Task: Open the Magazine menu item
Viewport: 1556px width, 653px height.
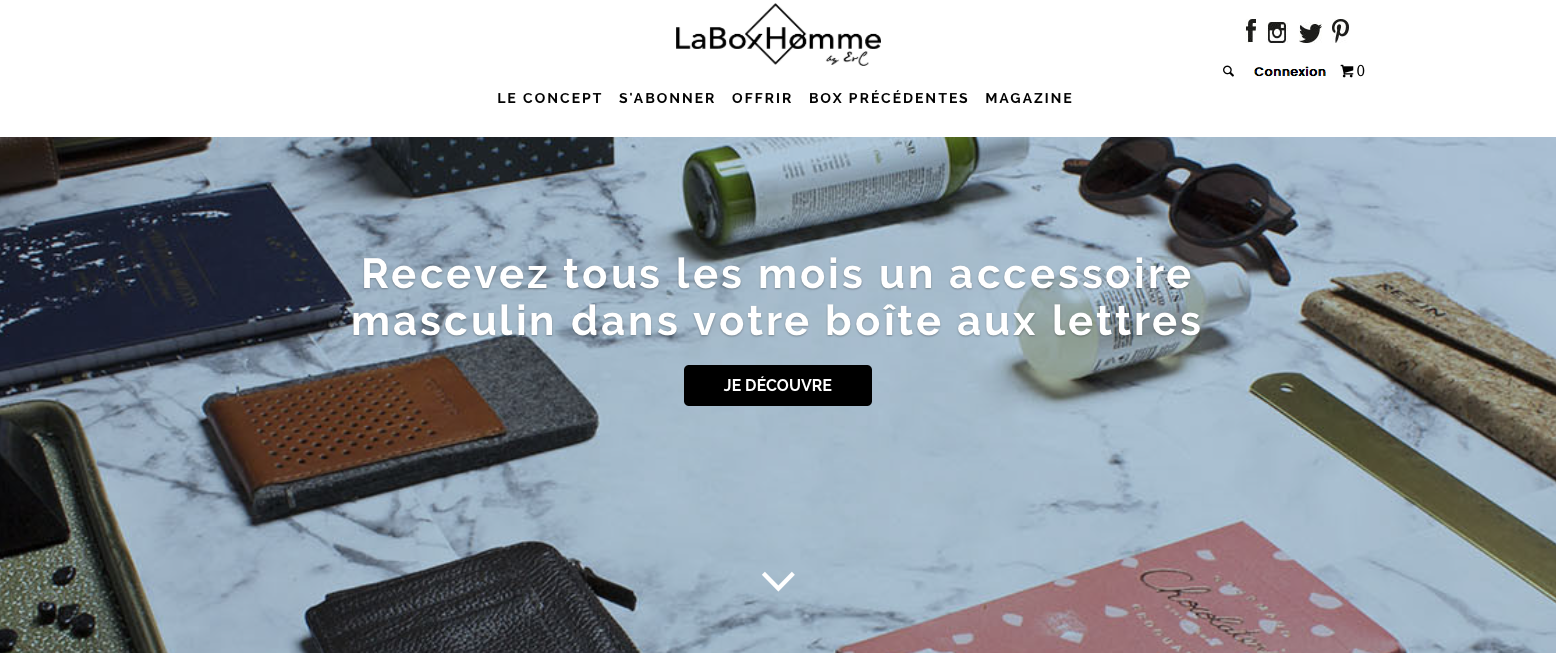Action: [1029, 98]
